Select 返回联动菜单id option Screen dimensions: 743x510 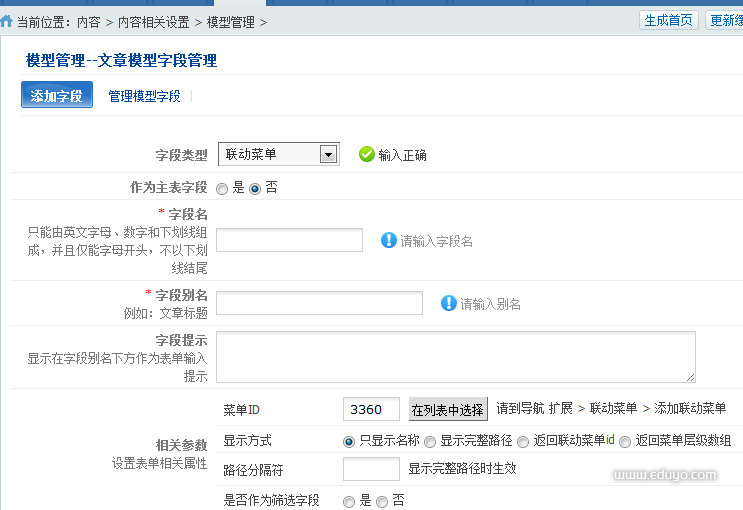coord(523,441)
